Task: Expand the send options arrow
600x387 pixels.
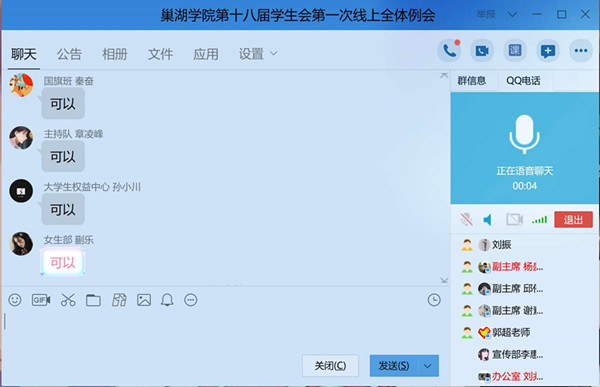Action: tap(428, 366)
